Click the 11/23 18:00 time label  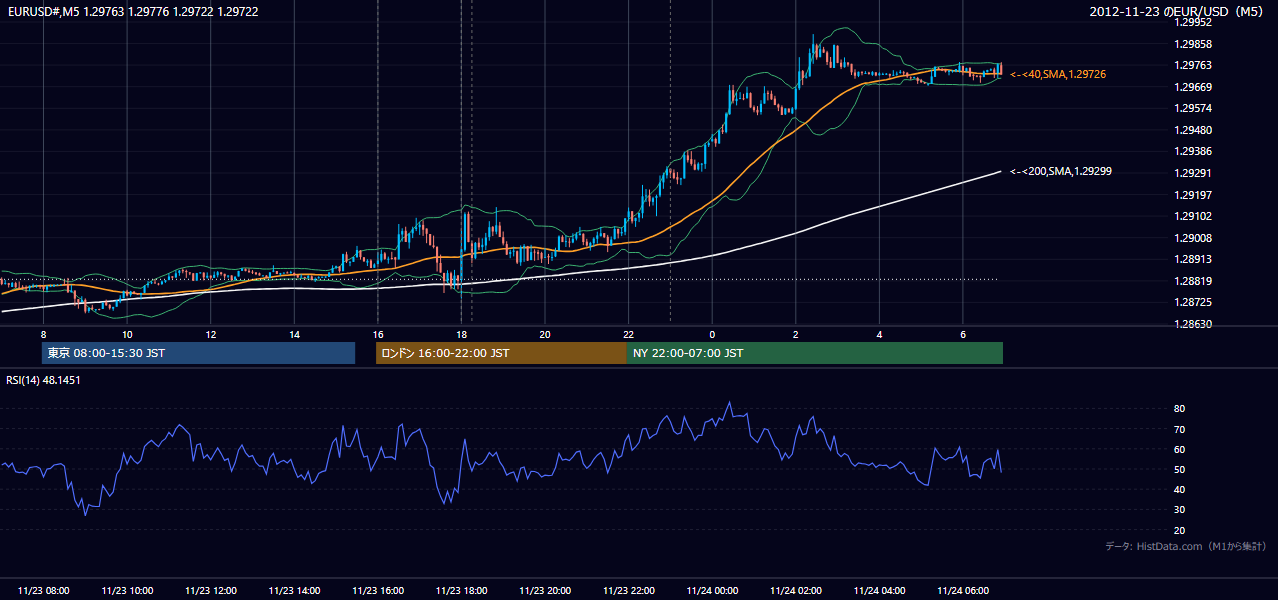pyautogui.click(x=461, y=590)
